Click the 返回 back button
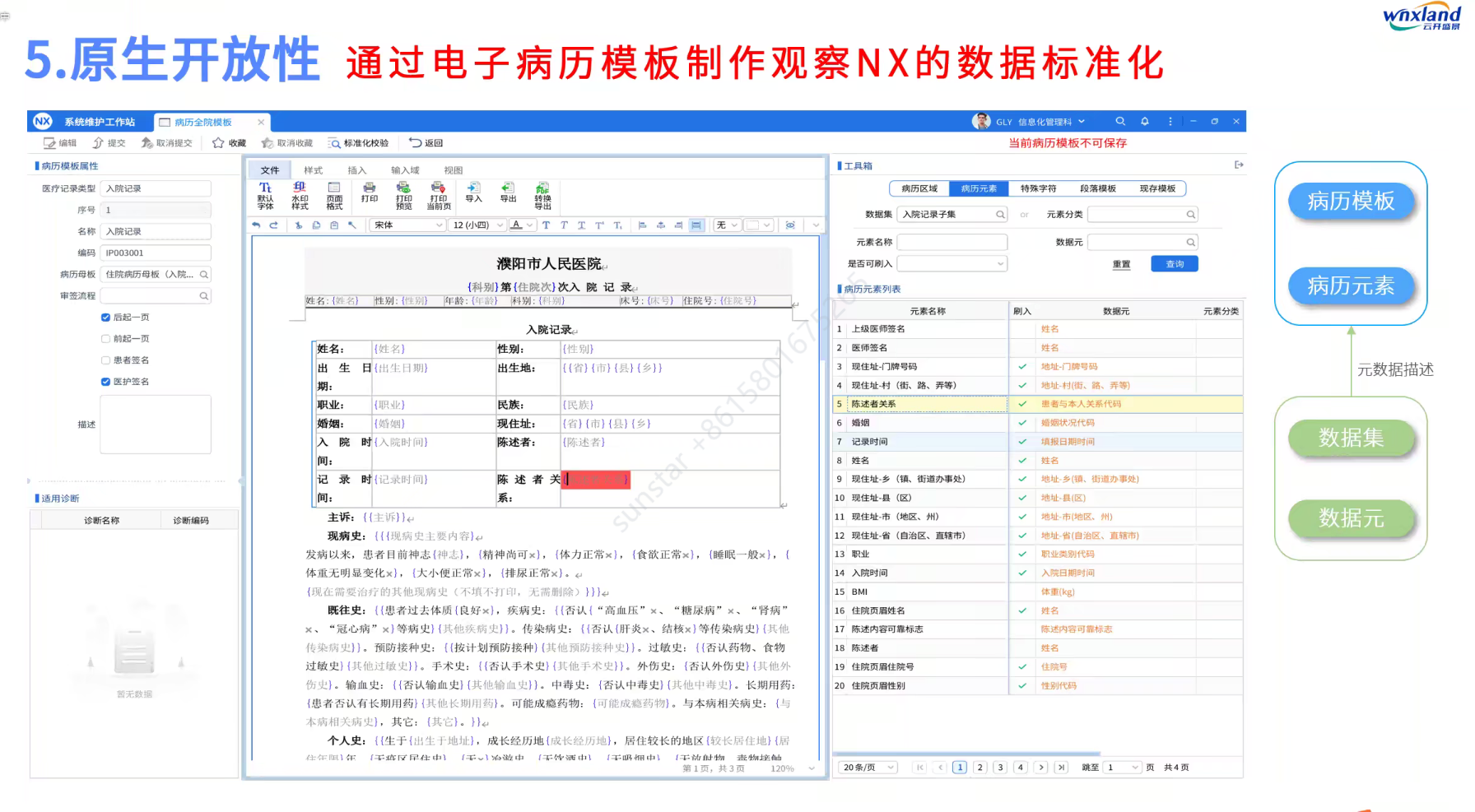This screenshot has height=812, width=1475. pyautogui.click(x=426, y=143)
